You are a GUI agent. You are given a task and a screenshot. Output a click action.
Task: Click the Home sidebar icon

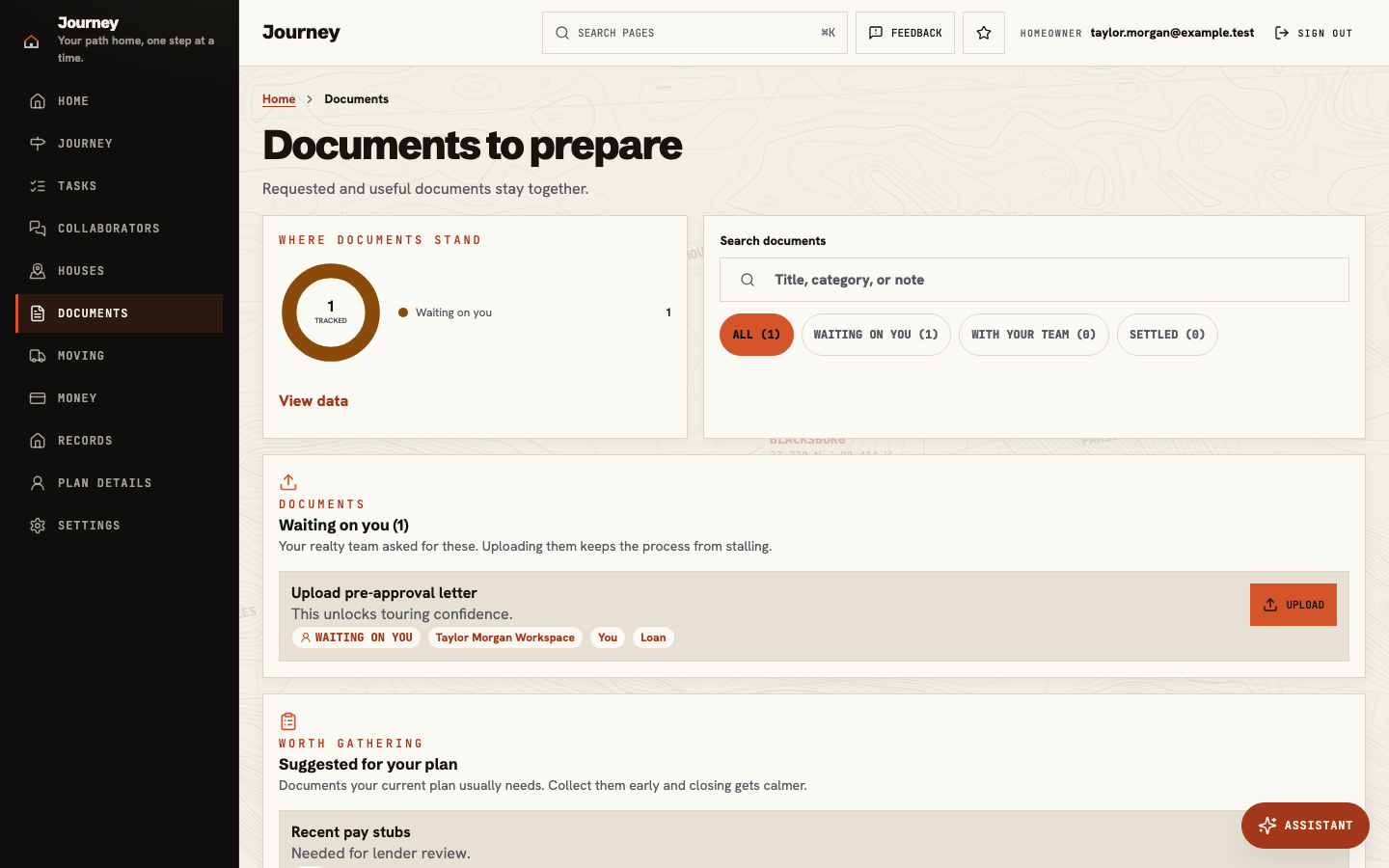point(38,101)
